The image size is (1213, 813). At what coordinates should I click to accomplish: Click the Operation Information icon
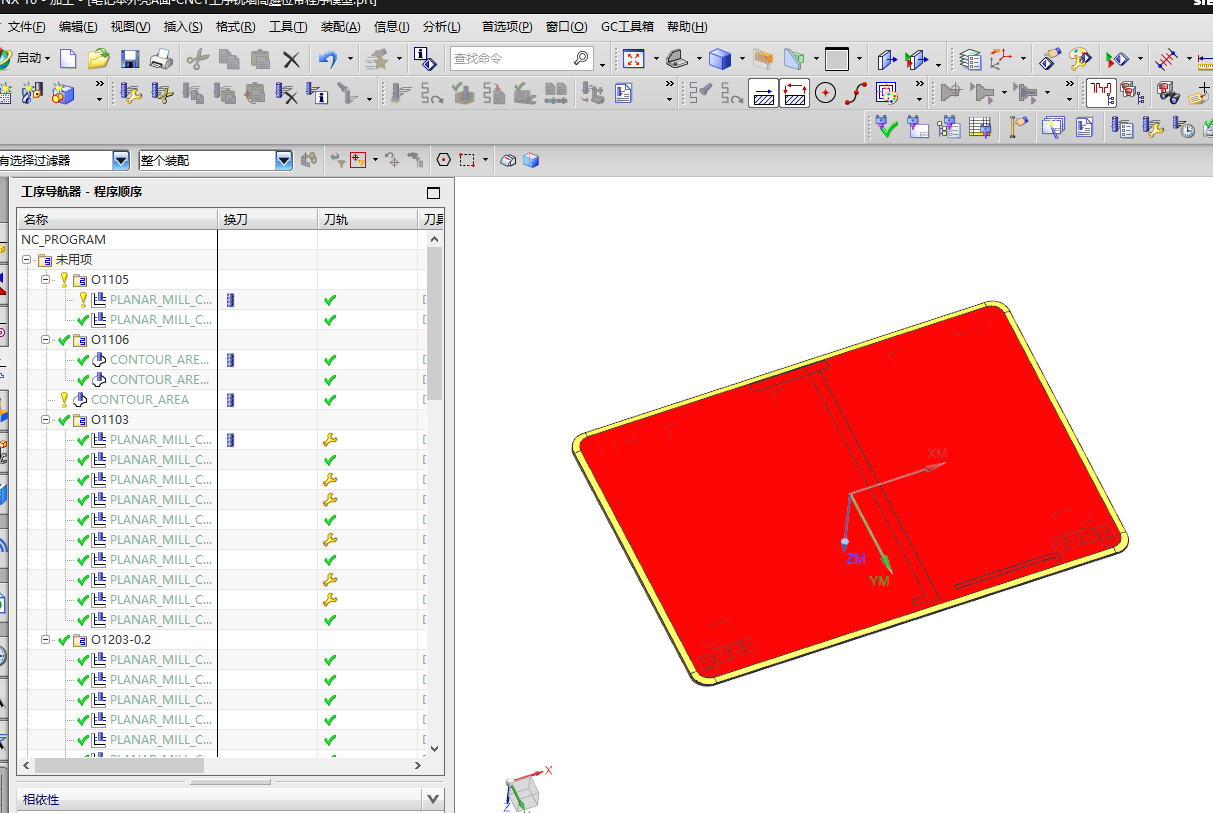318,94
